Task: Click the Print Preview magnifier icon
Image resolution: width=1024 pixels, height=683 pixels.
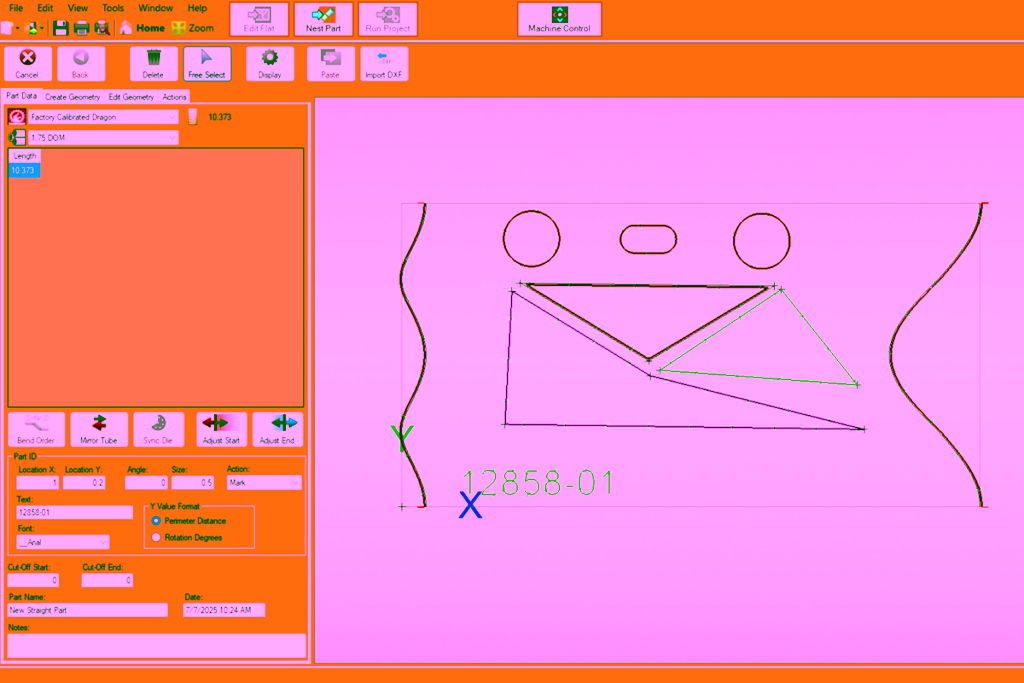Action: click(102, 28)
